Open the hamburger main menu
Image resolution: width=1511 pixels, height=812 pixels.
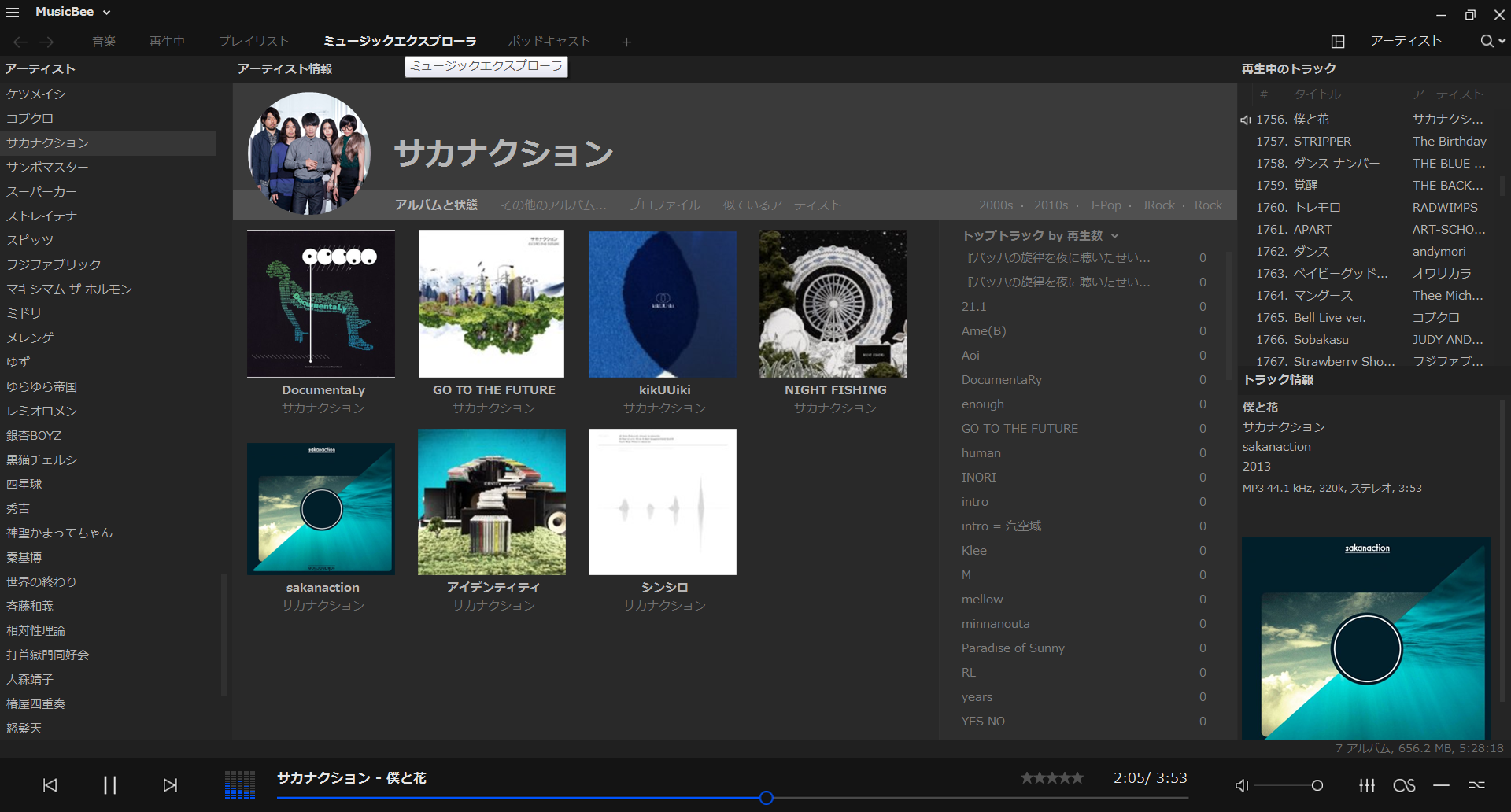tap(12, 12)
